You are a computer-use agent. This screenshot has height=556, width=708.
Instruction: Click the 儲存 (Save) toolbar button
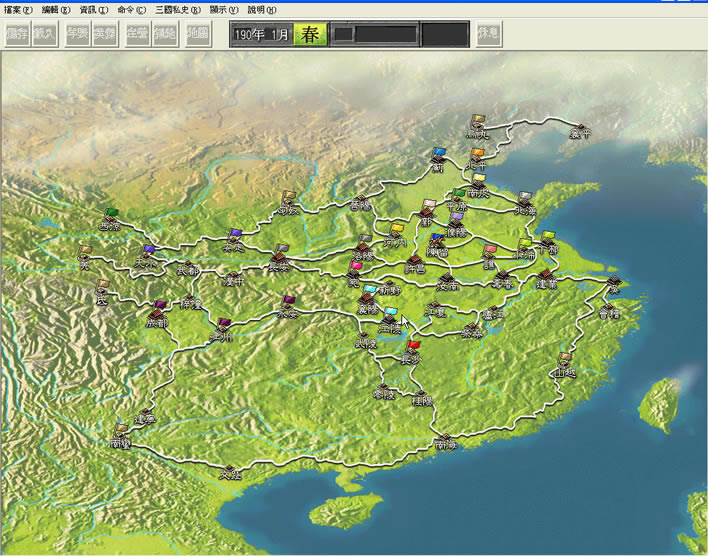(x=17, y=34)
